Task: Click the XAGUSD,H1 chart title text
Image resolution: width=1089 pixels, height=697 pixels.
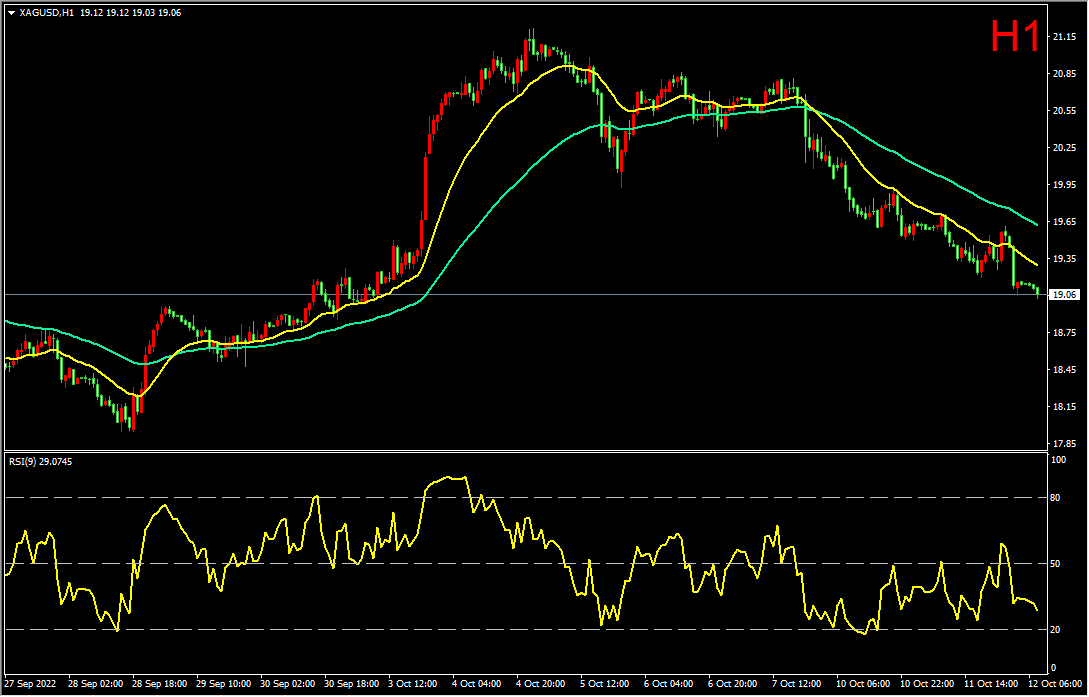Action: (47, 12)
